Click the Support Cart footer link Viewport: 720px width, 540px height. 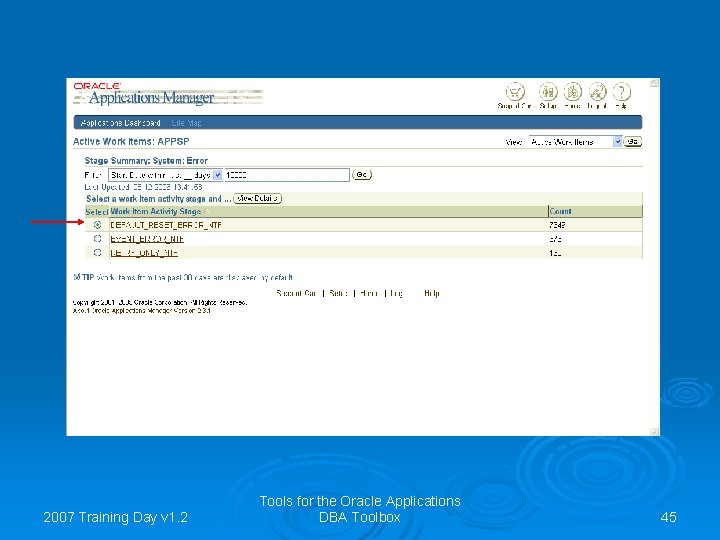[x=296, y=293]
